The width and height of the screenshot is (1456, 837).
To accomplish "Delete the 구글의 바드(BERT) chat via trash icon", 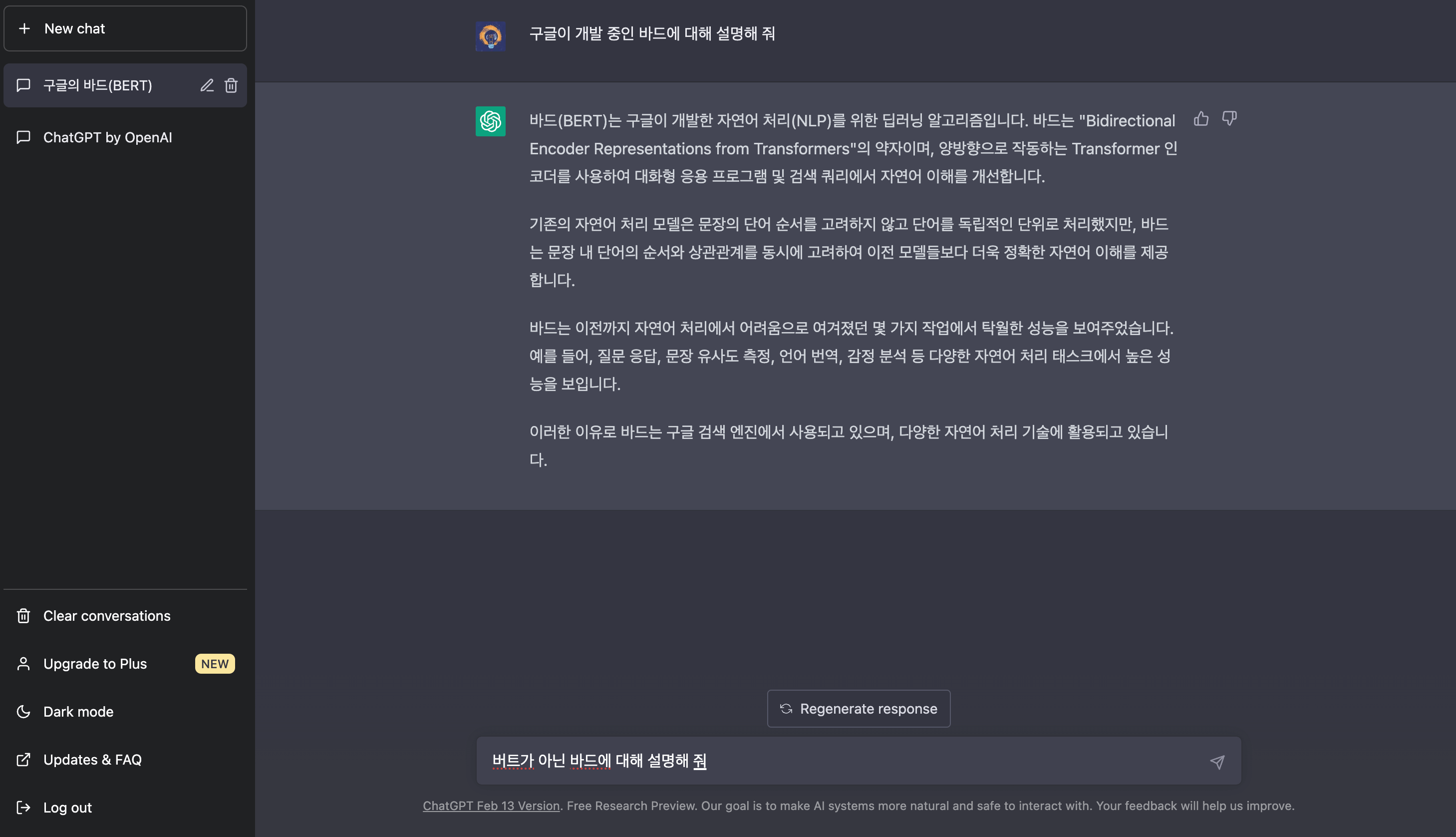I will coord(231,86).
